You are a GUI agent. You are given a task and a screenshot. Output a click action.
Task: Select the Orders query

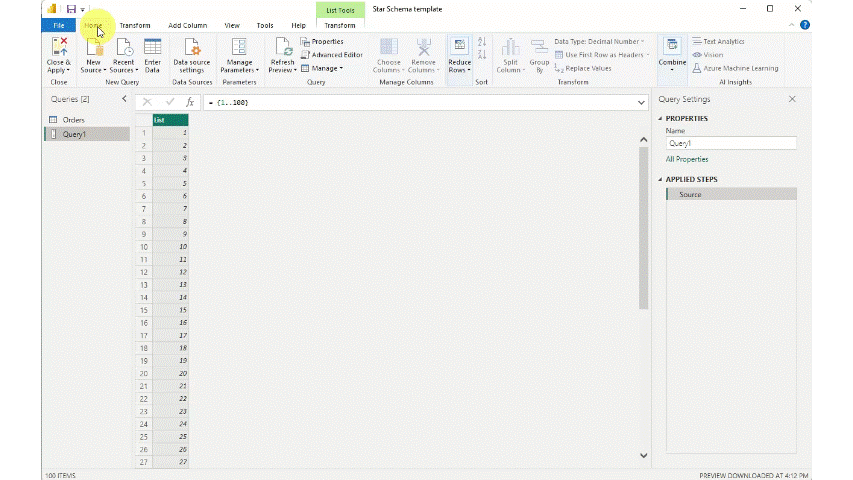[x=73, y=120]
